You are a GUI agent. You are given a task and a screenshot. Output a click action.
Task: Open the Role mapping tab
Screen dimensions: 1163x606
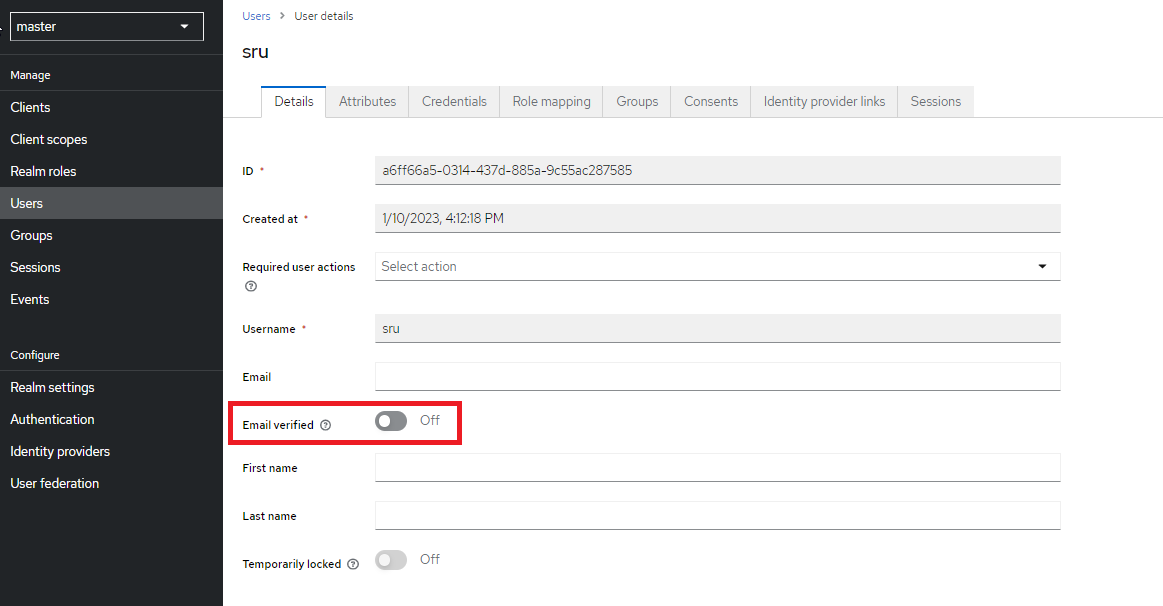click(550, 101)
